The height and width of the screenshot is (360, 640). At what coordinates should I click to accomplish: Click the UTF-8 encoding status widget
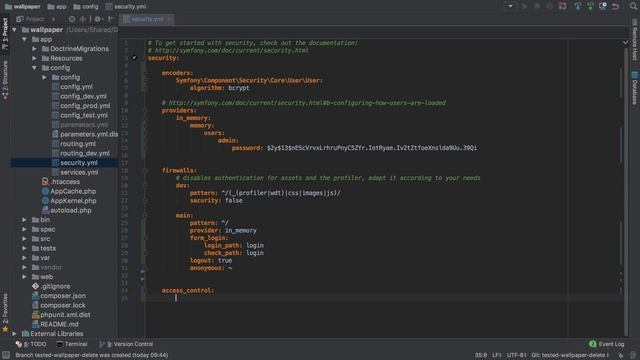[x=516, y=355]
